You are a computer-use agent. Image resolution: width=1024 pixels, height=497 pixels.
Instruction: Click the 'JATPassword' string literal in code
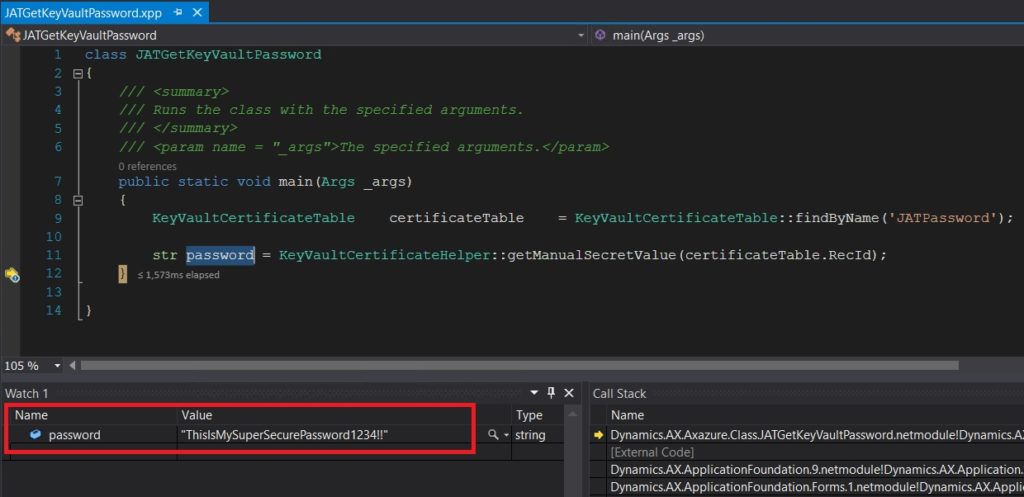[x=945, y=218]
